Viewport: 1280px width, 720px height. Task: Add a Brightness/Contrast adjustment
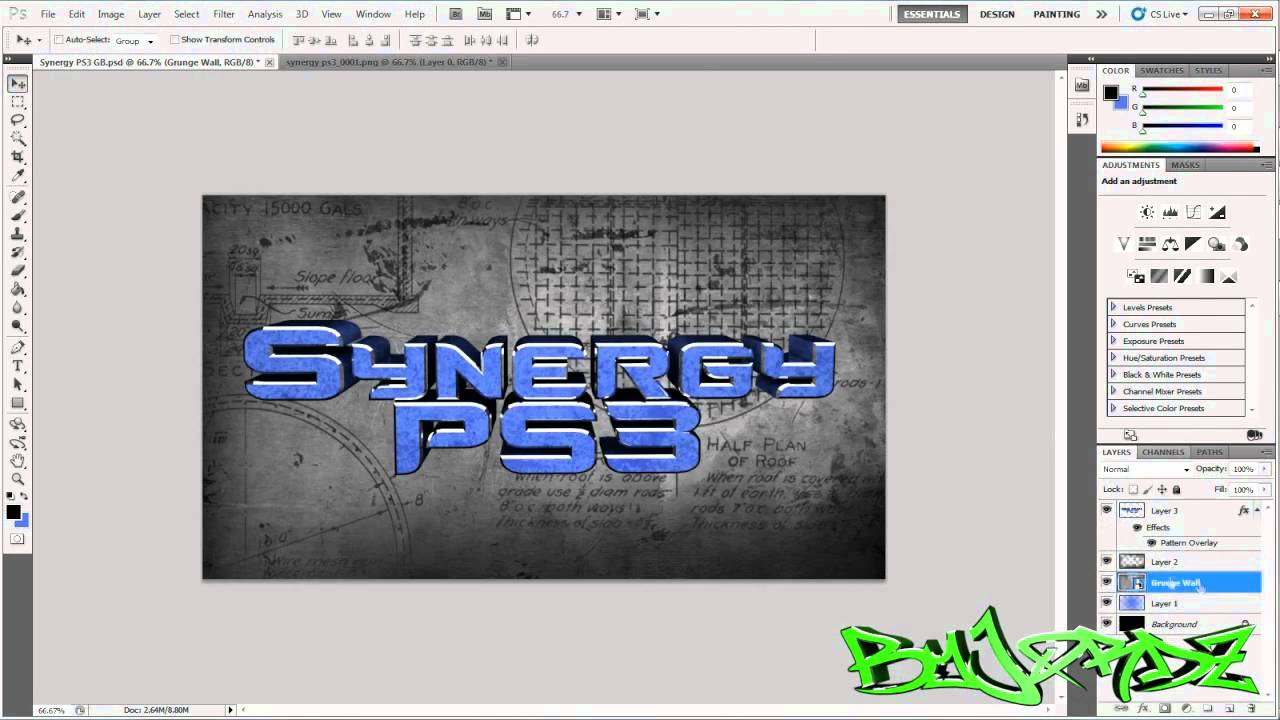(x=1147, y=212)
